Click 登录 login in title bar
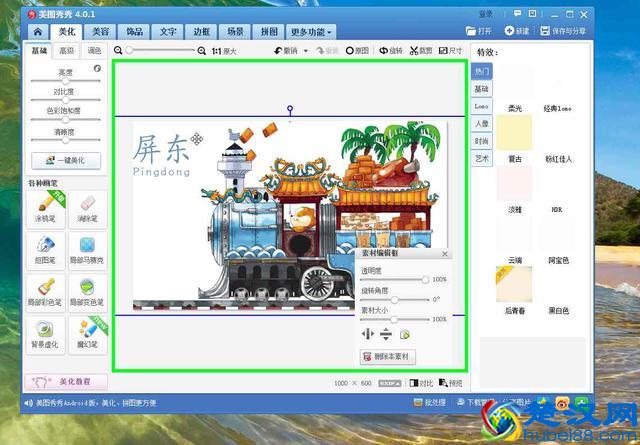The image size is (640, 445). 486,14
